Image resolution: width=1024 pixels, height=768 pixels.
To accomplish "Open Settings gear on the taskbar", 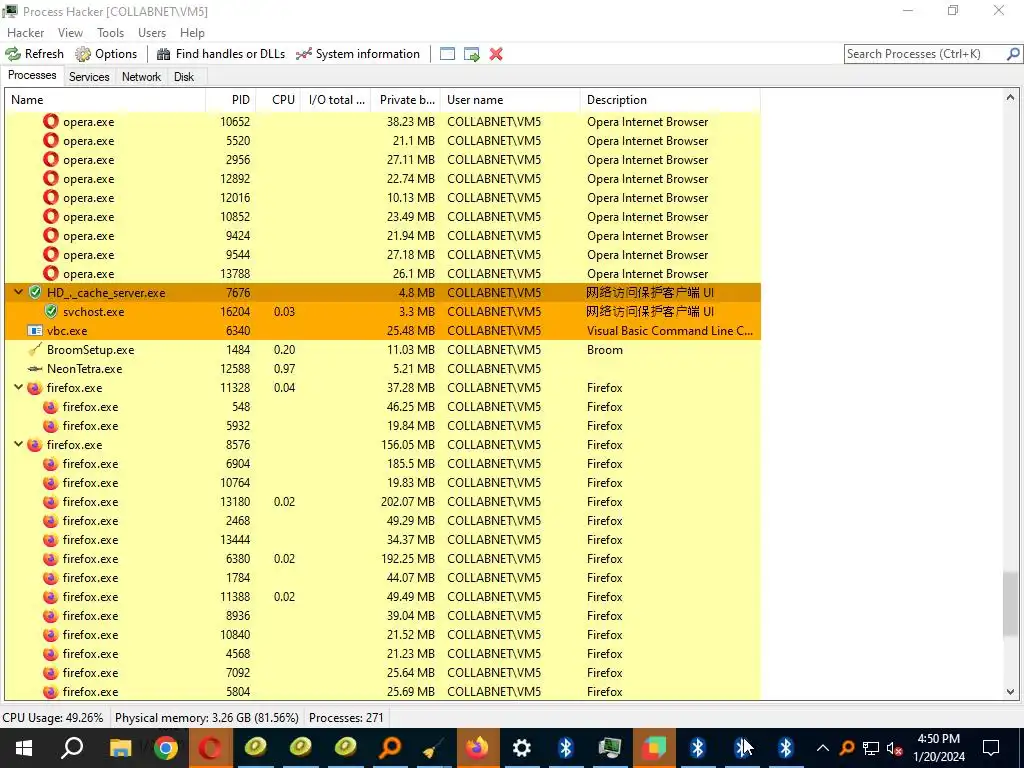I will [x=521, y=748].
